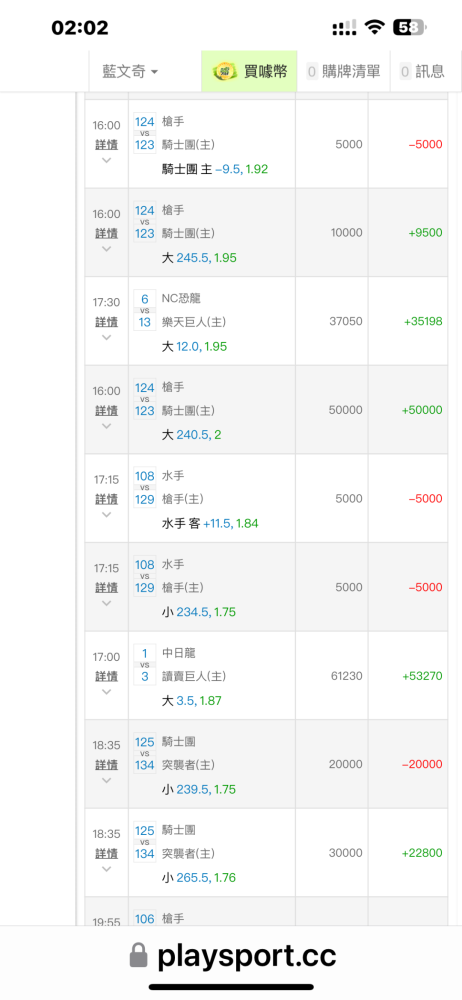Tap the lock icon beside playsport.cc
This screenshot has height=1000, width=462.
tap(138, 955)
